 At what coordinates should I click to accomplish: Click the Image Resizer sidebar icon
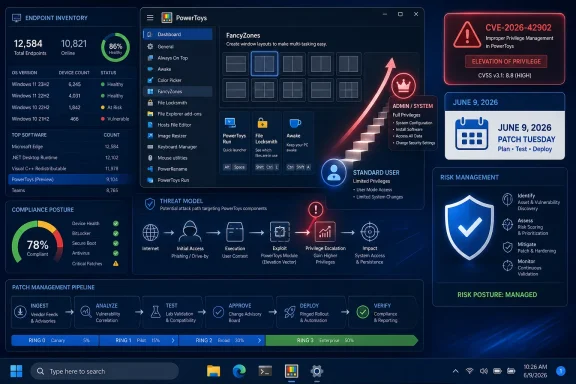tap(150, 136)
